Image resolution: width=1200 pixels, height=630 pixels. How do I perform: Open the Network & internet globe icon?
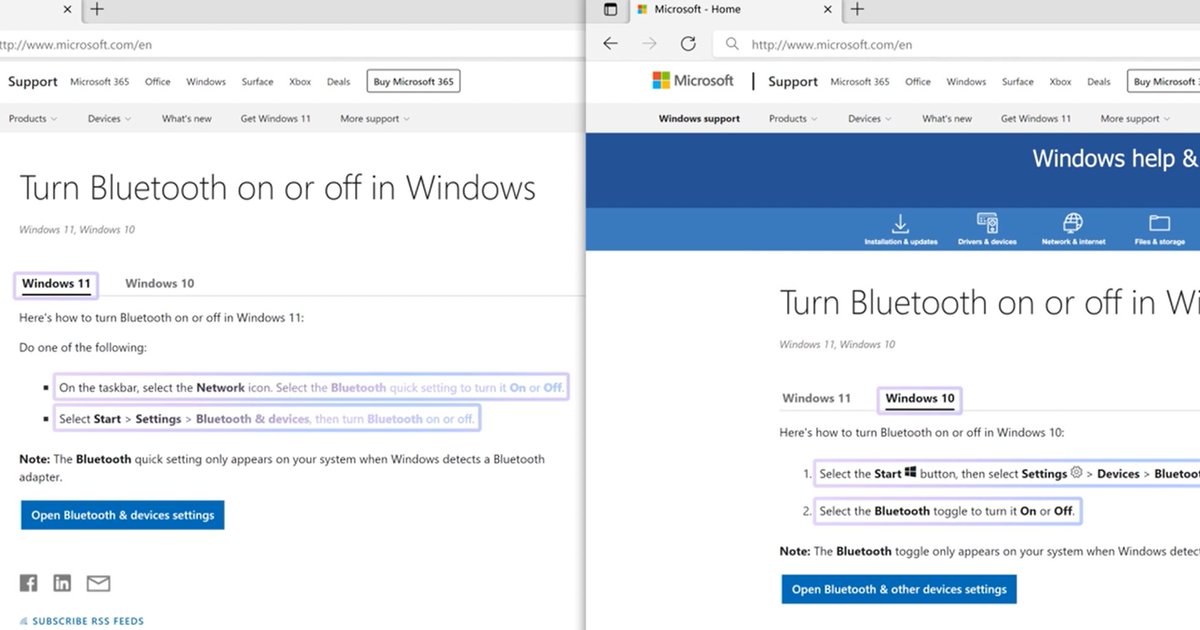point(1073,229)
